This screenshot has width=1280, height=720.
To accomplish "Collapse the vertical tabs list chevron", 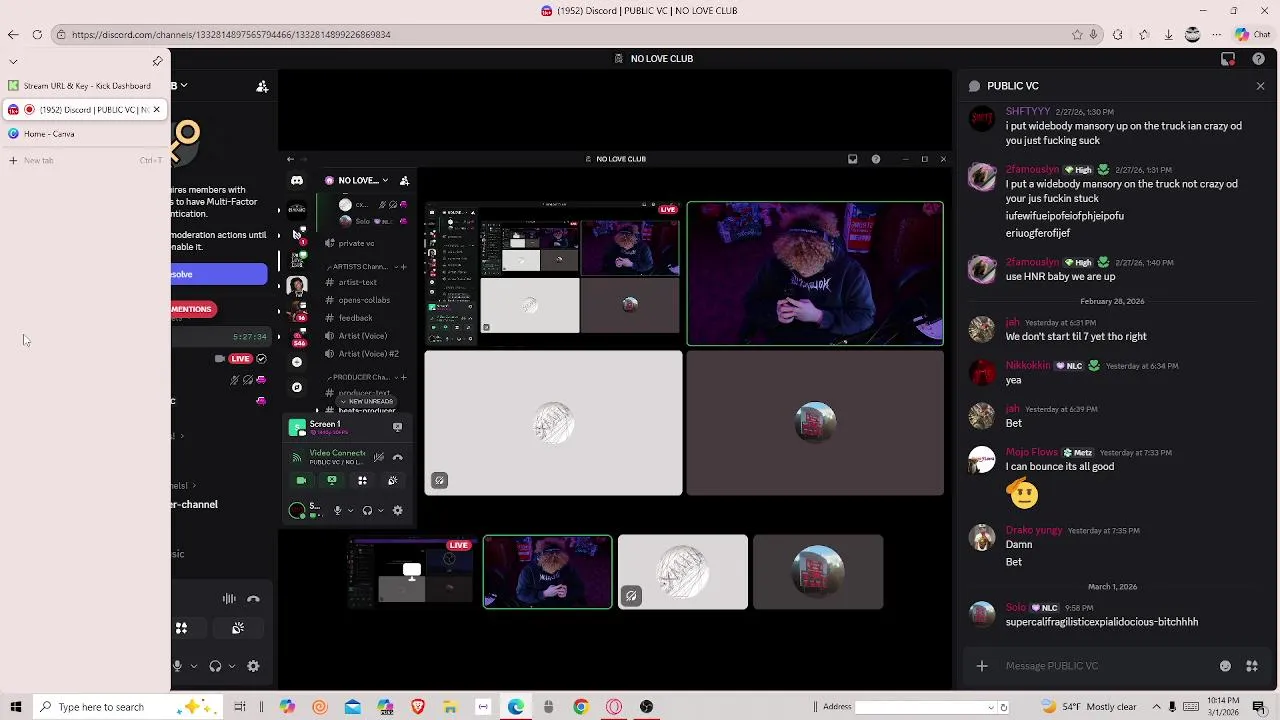I will coord(13,61).
